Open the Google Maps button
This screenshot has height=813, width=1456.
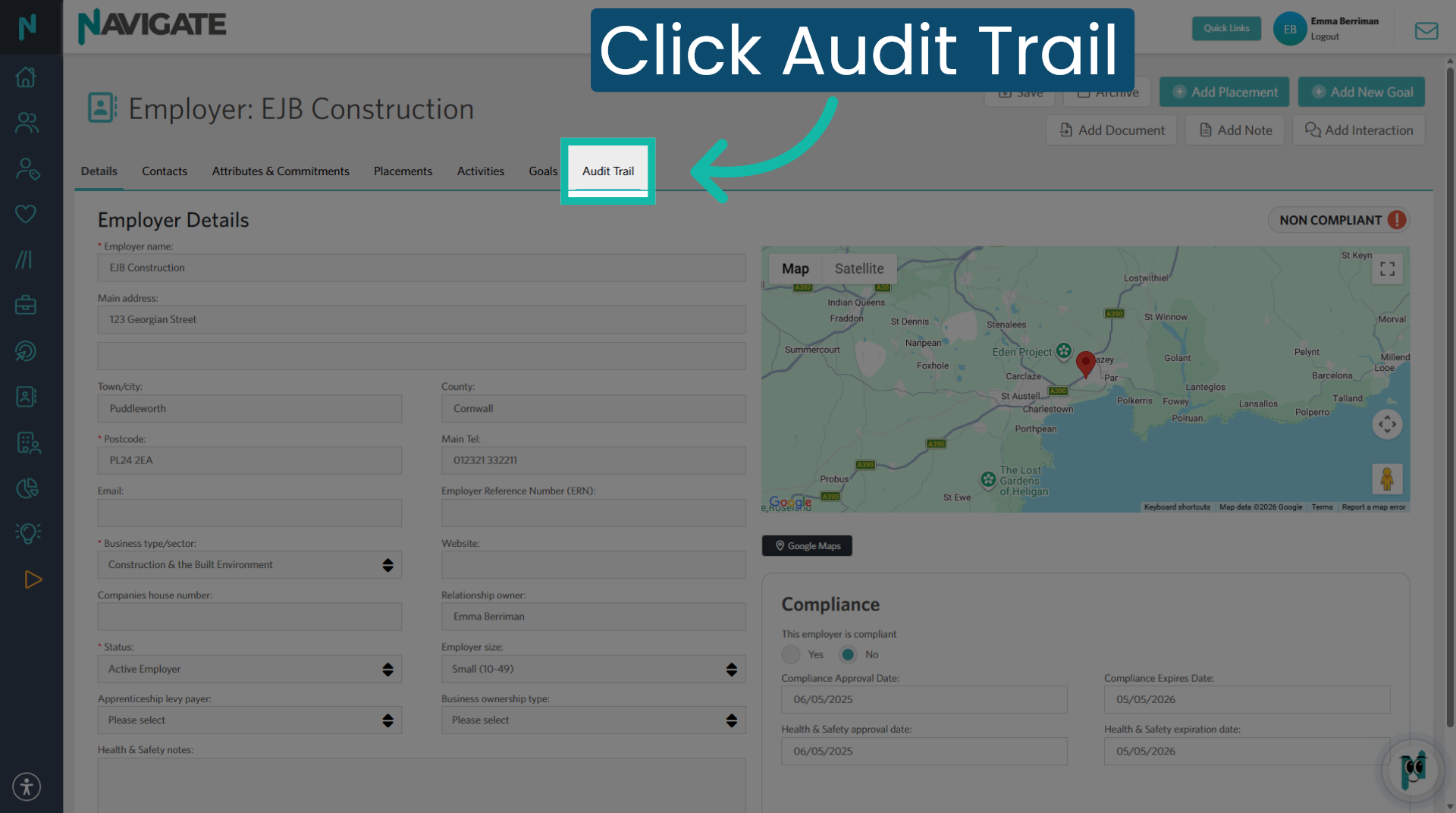[x=807, y=546]
